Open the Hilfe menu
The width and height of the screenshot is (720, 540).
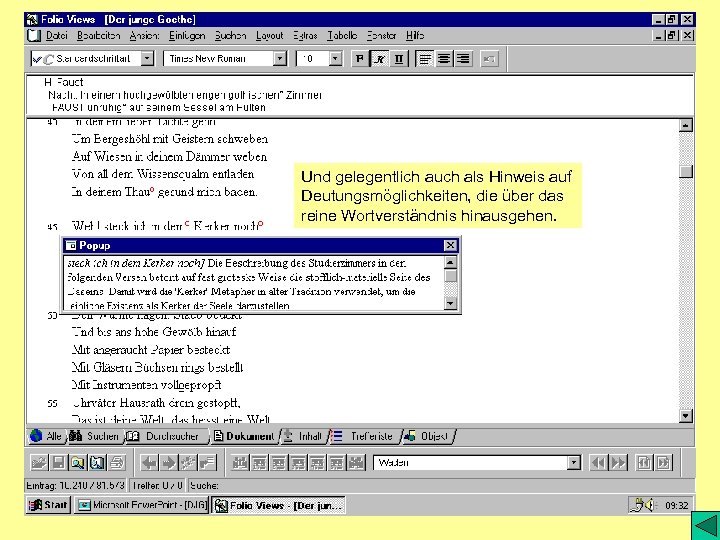[415, 35]
